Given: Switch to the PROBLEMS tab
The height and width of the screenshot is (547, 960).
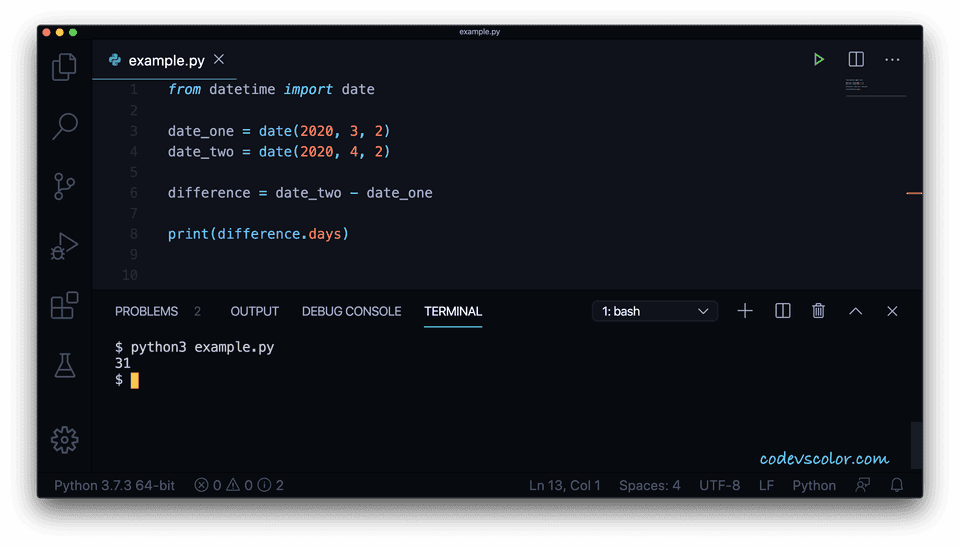Looking at the screenshot, I should 146,311.
